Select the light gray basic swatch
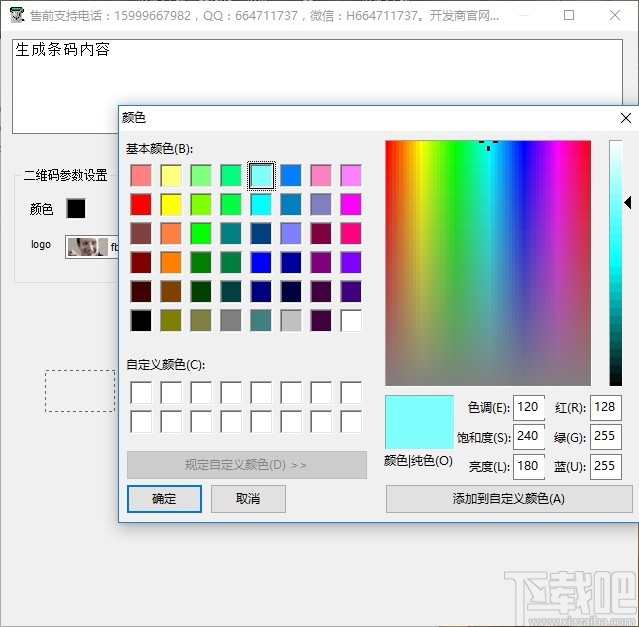The width and height of the screenshot is (639, 627). [x=291, y=321]
